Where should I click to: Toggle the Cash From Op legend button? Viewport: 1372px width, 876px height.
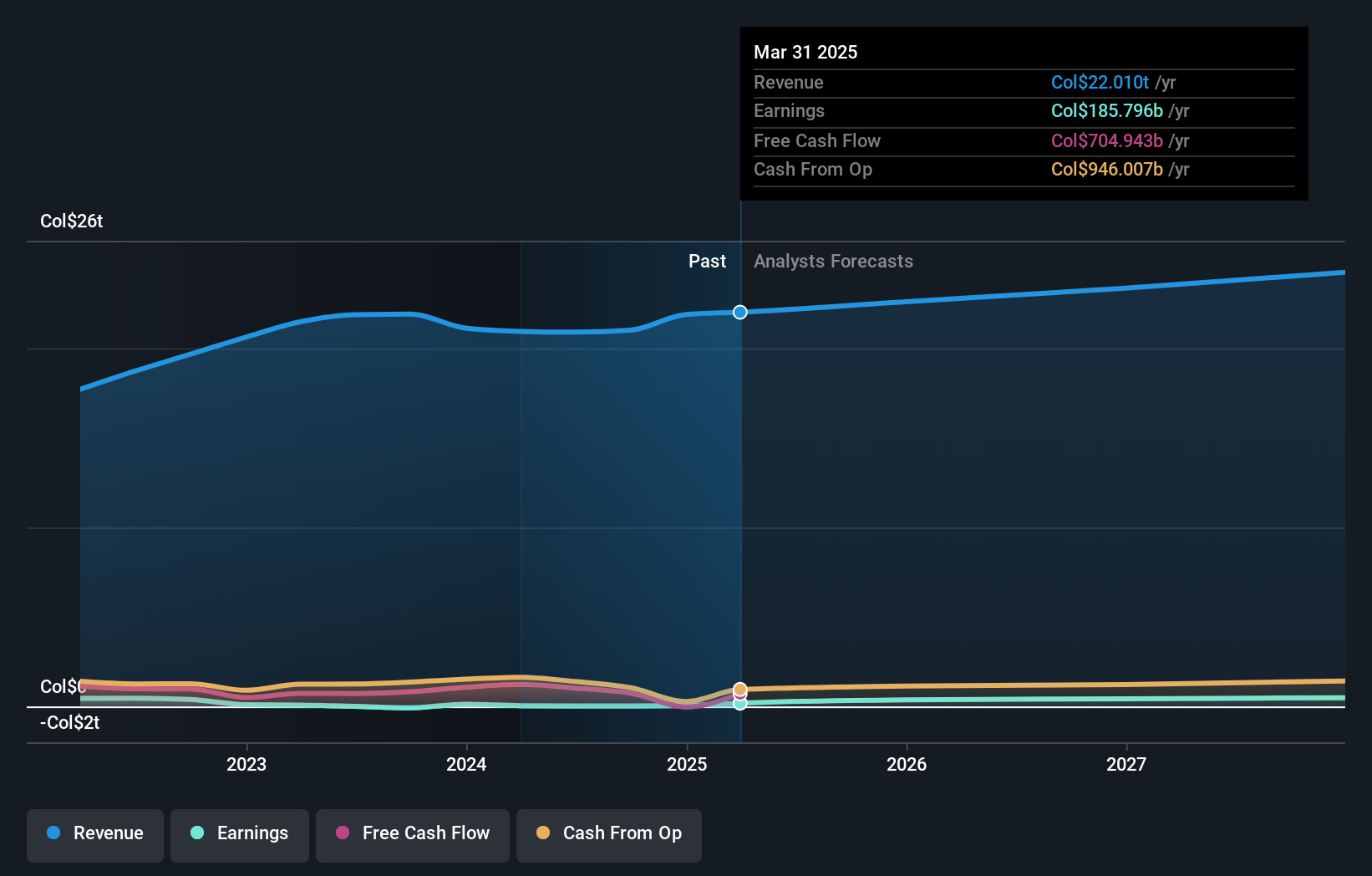click(609, 835)
